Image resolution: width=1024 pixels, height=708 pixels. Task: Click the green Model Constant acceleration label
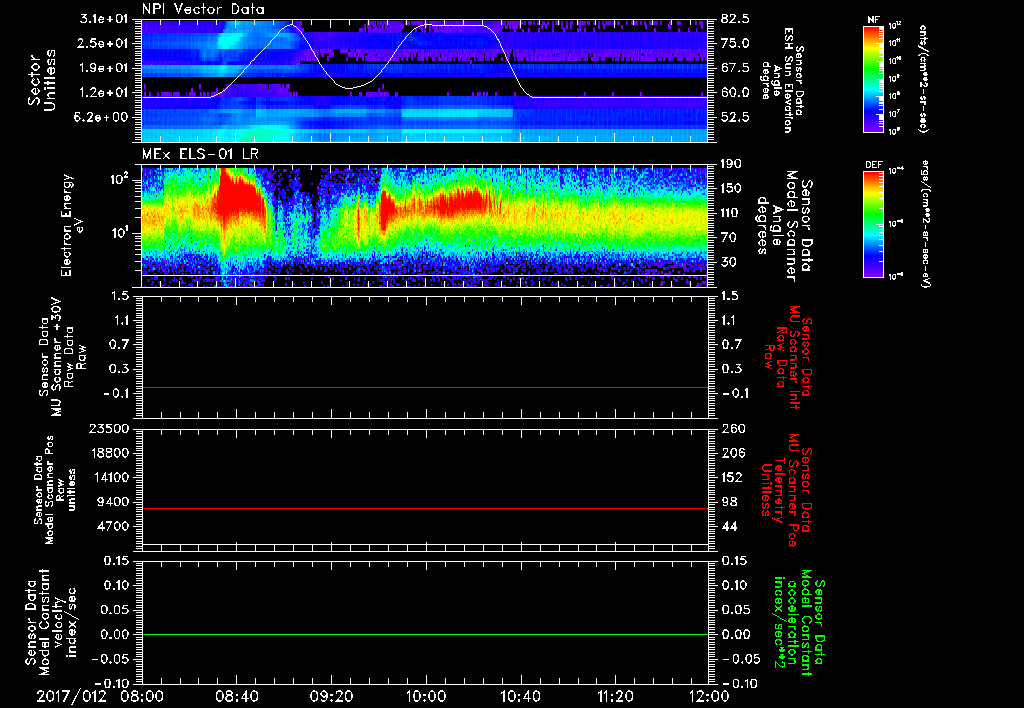(x=799, y=622)
